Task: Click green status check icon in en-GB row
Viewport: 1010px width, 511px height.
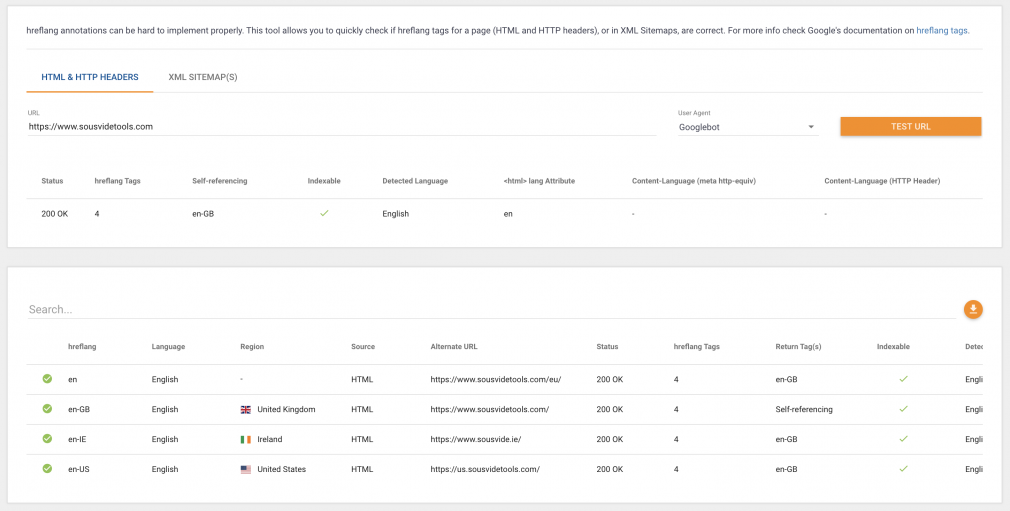Action: pyautogui.click(x=47, y=409)
